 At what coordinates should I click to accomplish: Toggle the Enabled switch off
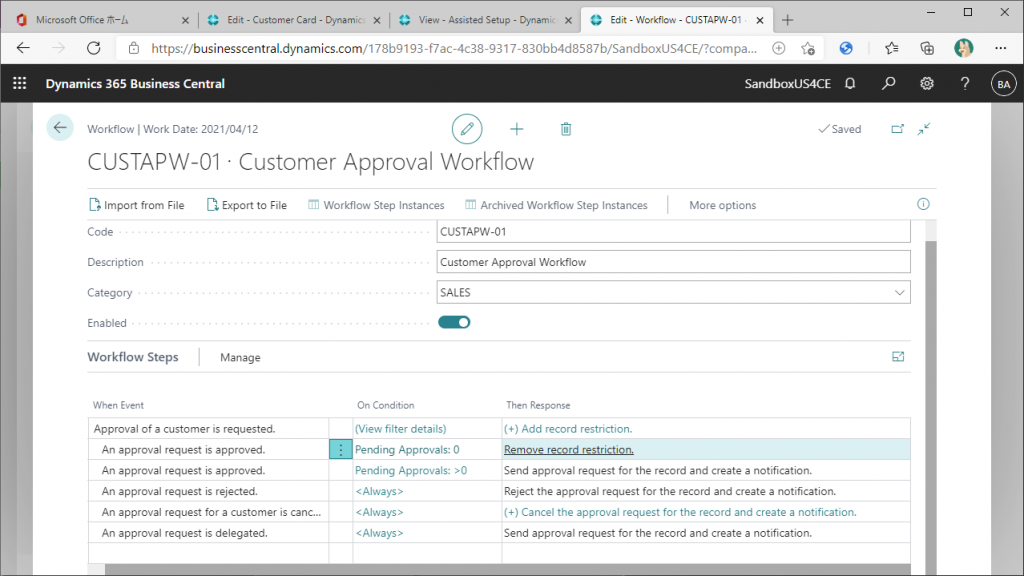coord(454,323)
